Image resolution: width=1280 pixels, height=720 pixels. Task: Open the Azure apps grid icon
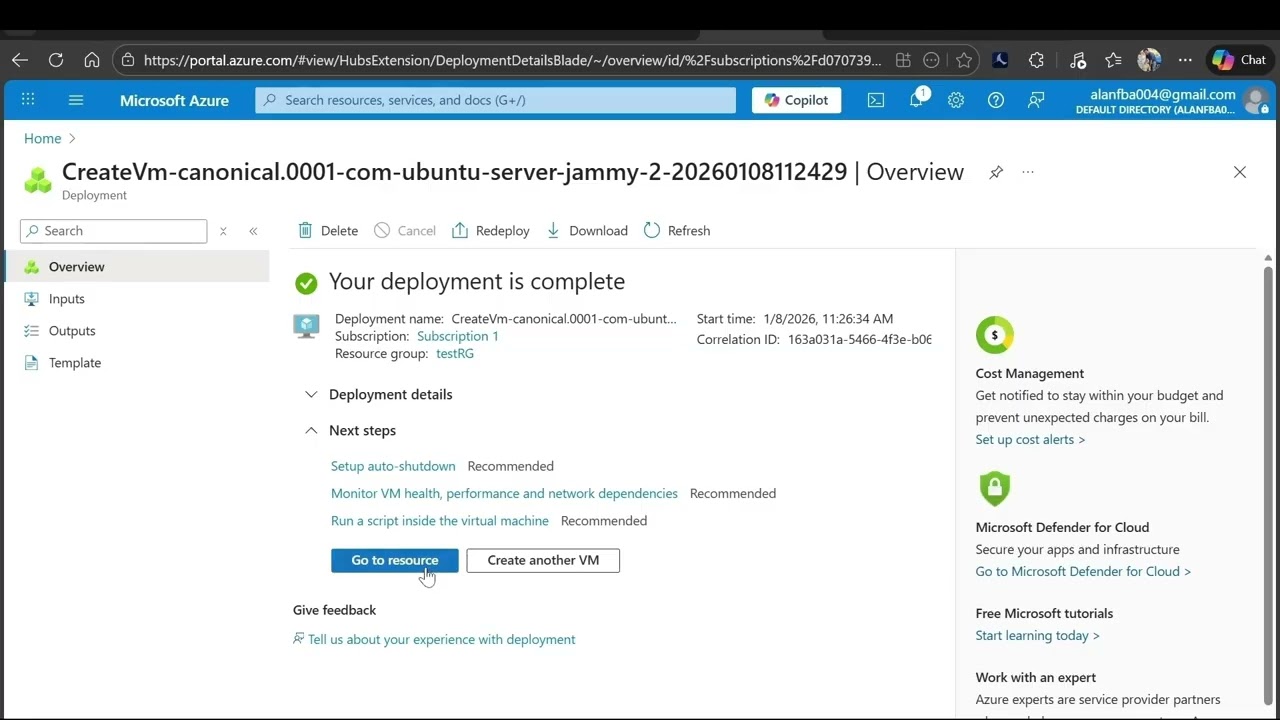point(28,100)
